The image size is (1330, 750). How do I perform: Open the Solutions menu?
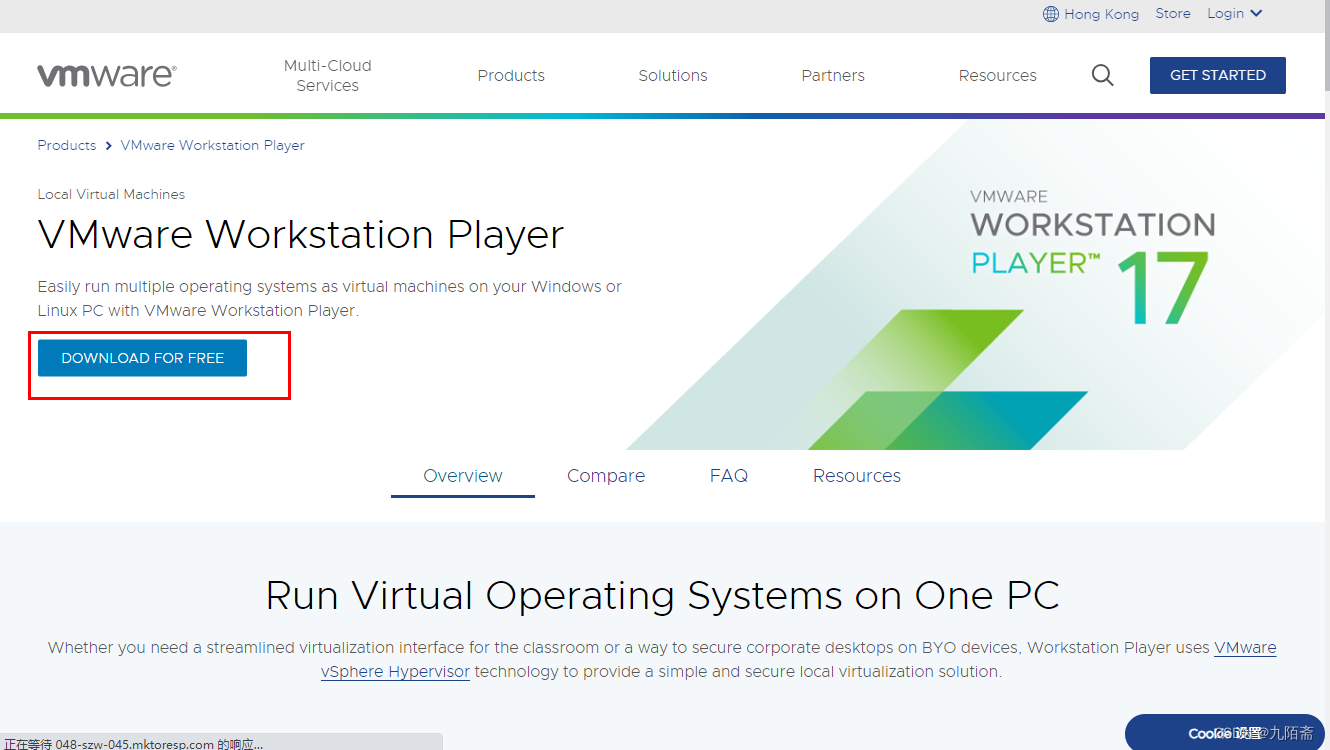673,75
